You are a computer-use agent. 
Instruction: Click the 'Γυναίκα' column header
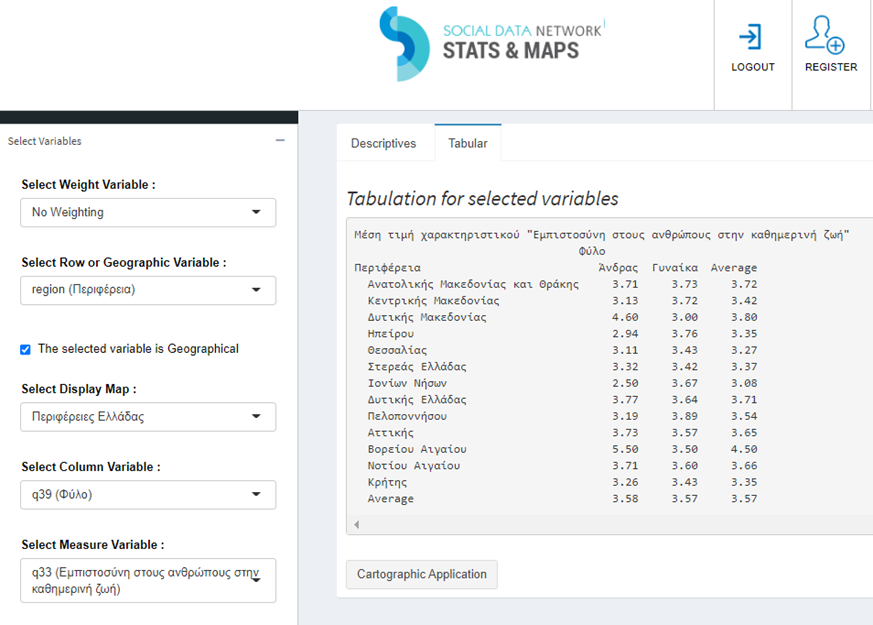pos(675,268)
